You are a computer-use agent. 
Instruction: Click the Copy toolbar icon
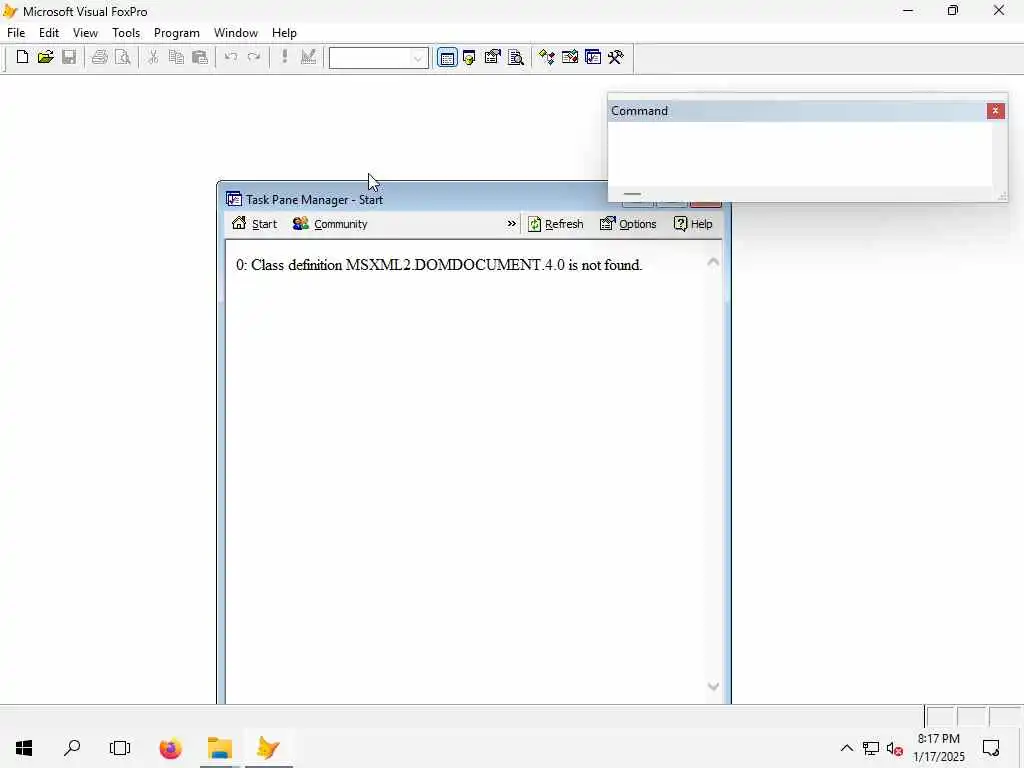[176, 57]
